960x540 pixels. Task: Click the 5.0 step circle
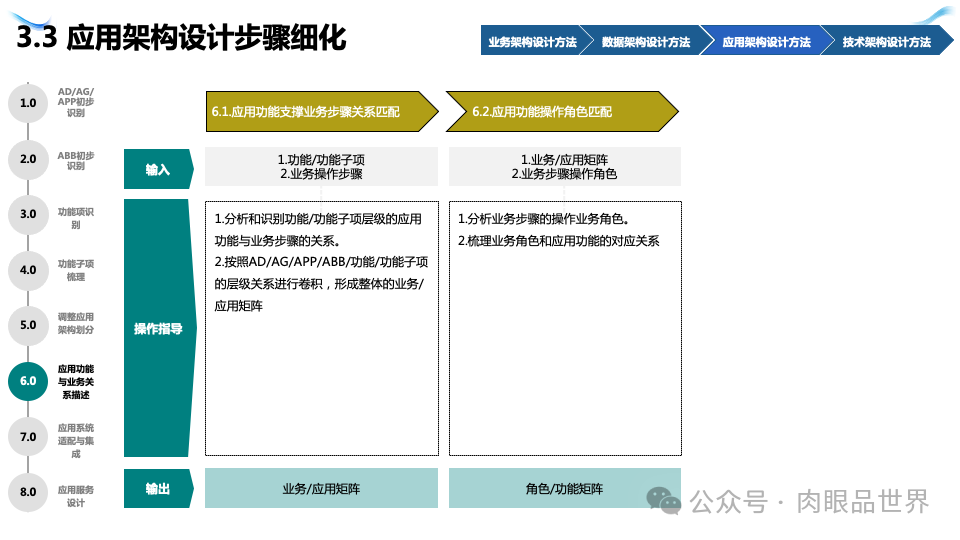(x=28, y=325)
